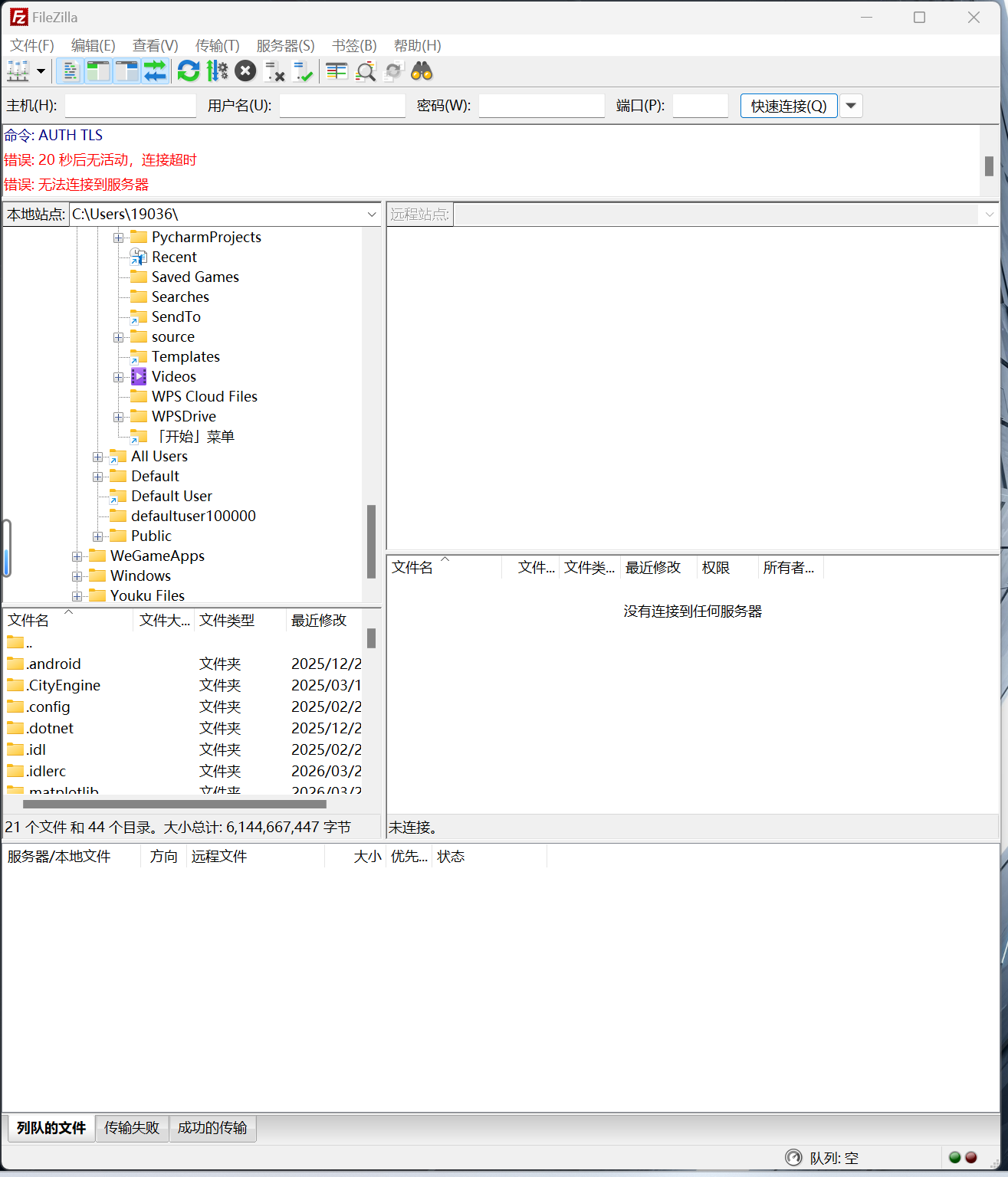The image size is (1008, 1177).
Task: Click the disconnect from server icon
Action: 274,71
